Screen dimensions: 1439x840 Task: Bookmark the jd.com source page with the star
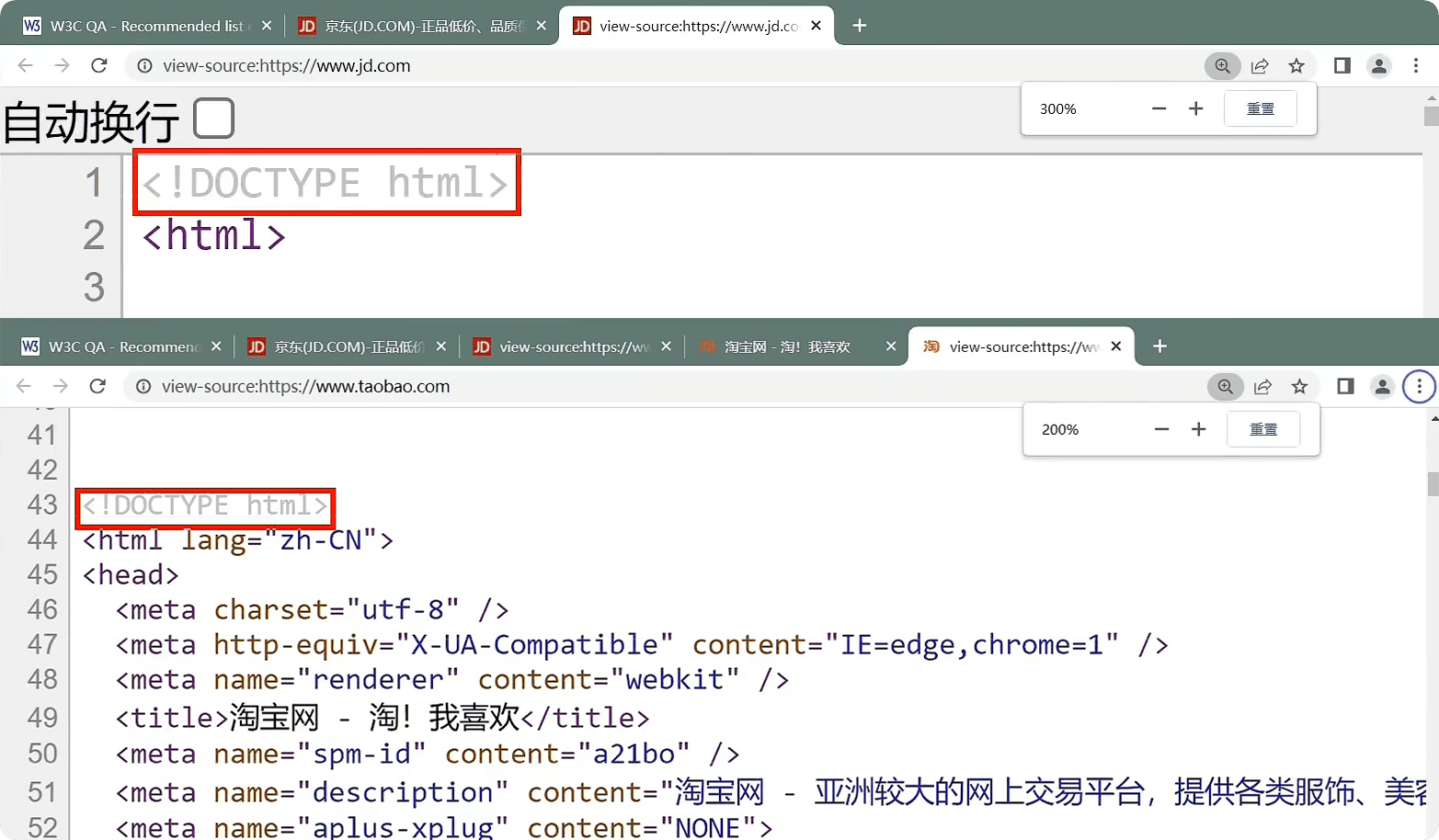point(1296,65)
